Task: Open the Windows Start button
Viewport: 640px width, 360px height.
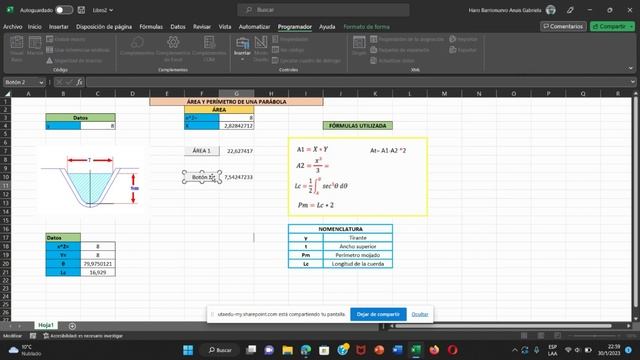Action: tap(188, 350)
